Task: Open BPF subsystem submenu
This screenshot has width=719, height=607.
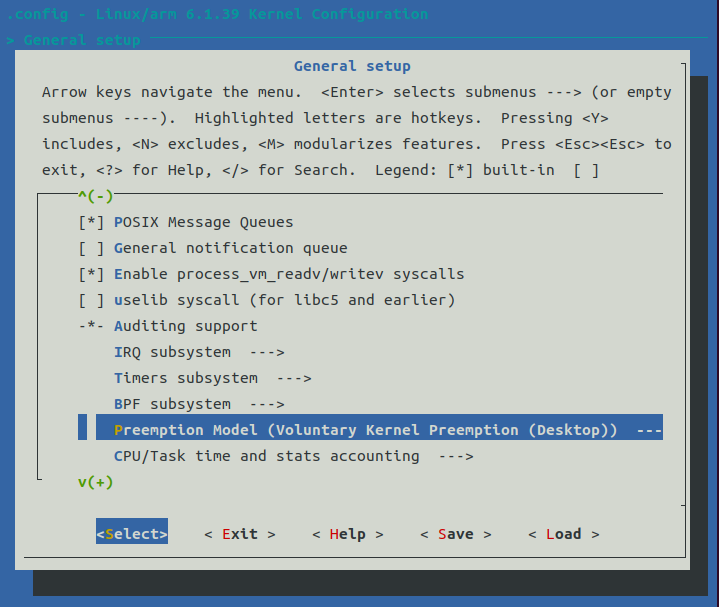Action: tap(199, 405)
